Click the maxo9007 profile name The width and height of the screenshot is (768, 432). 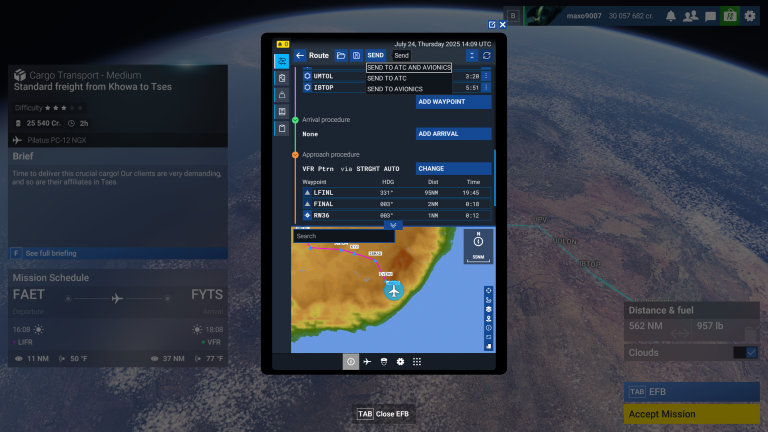pyautogui.click(x=584, y=16)
